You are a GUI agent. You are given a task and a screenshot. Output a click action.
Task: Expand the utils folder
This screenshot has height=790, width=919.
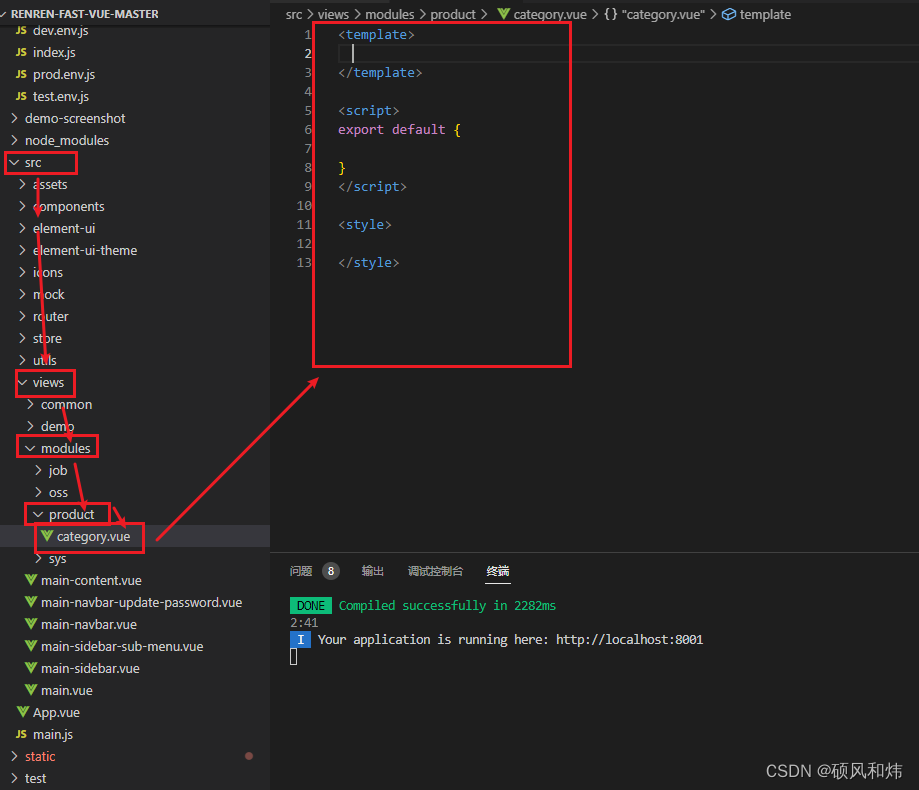click(23, 360)
